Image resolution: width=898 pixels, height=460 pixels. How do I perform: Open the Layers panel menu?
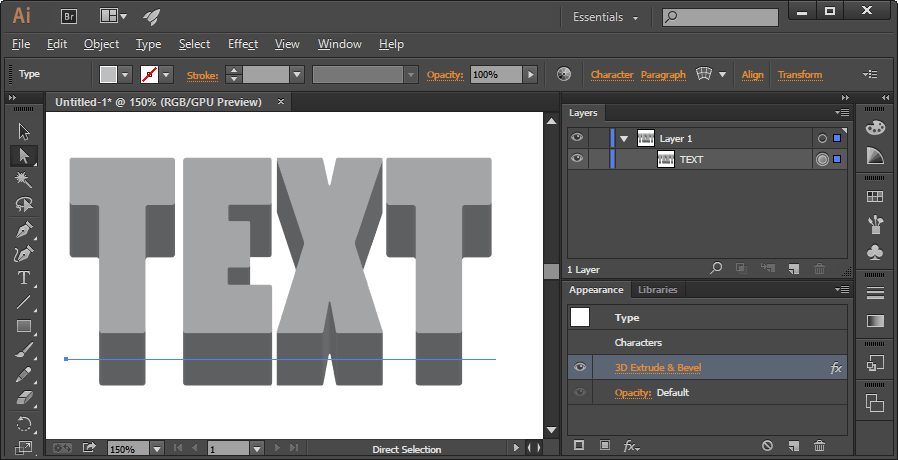pos(842,113)
